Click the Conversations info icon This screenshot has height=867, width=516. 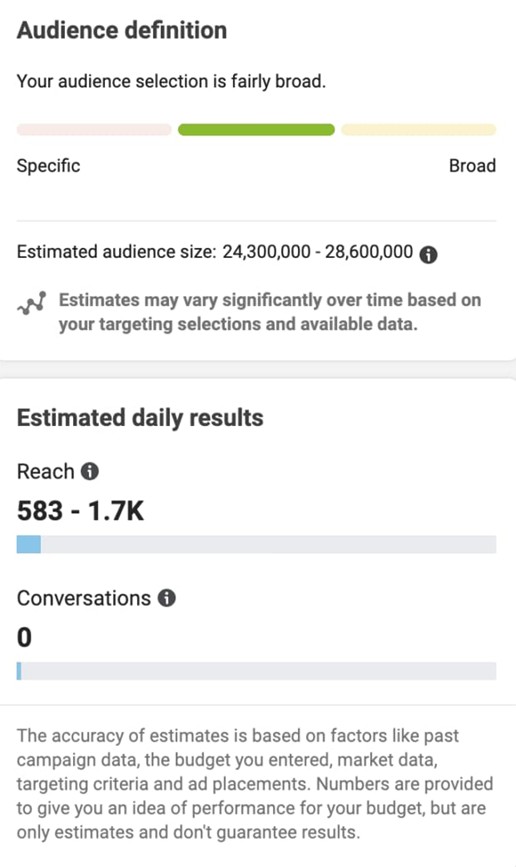tap(166, 598)
